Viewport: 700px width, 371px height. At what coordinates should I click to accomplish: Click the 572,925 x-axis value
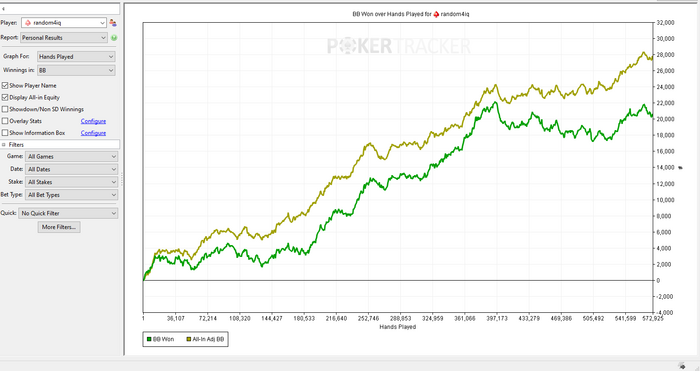click(653, 318)
